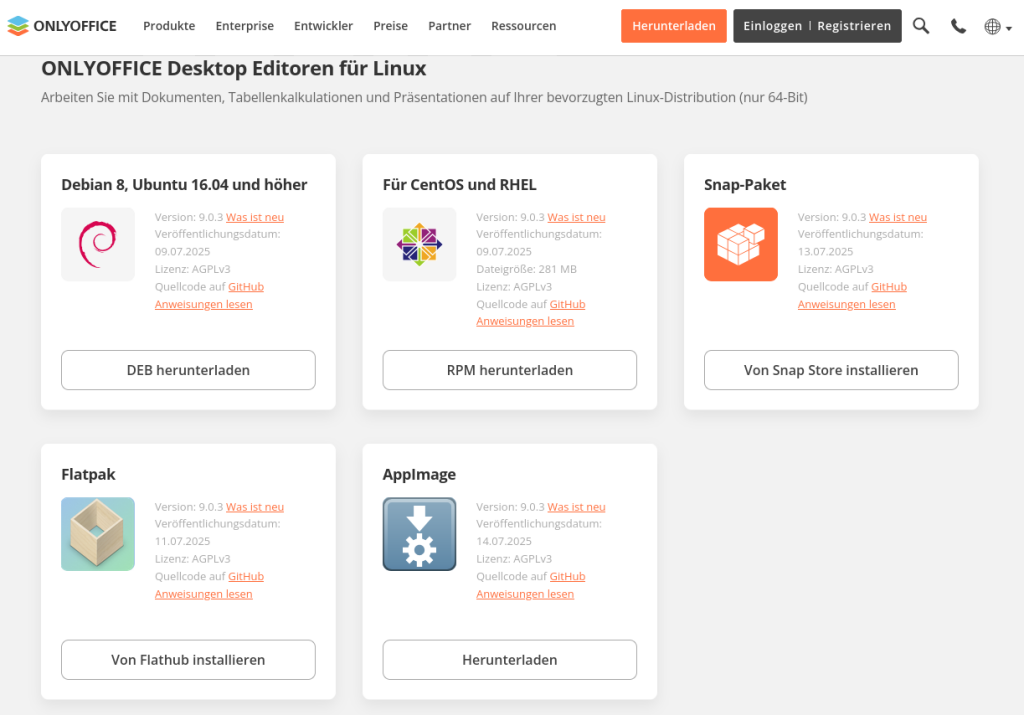Screen dimensions: 1024x715
Task: Click Registrieren in the header
Action: click(x=854, y=26)
